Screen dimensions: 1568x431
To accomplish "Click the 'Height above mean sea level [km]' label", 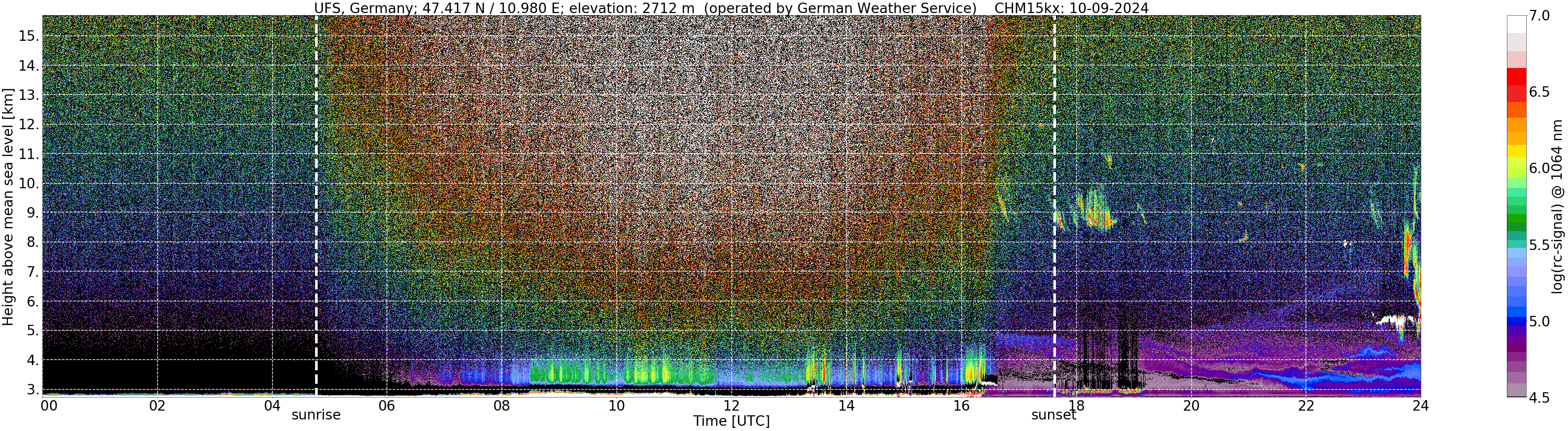I will 8,206.
